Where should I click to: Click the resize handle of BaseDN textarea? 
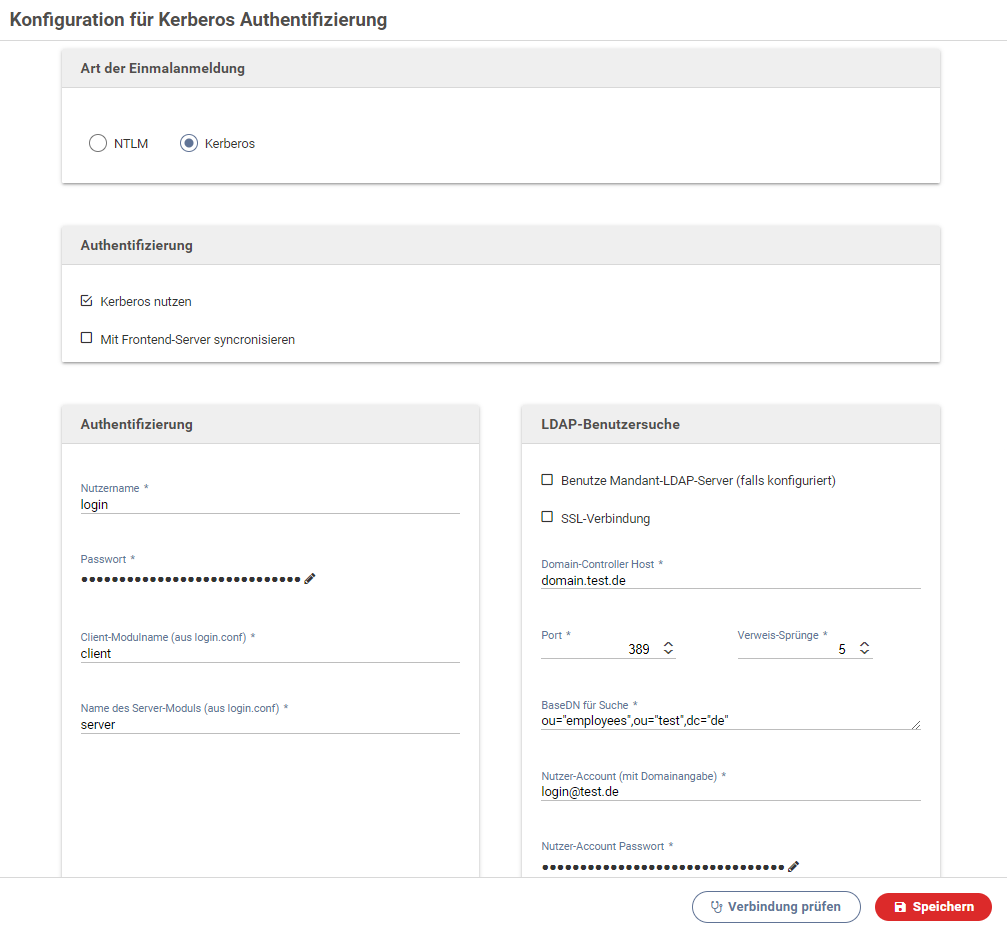pyautogui.click(x=915, y=724)
